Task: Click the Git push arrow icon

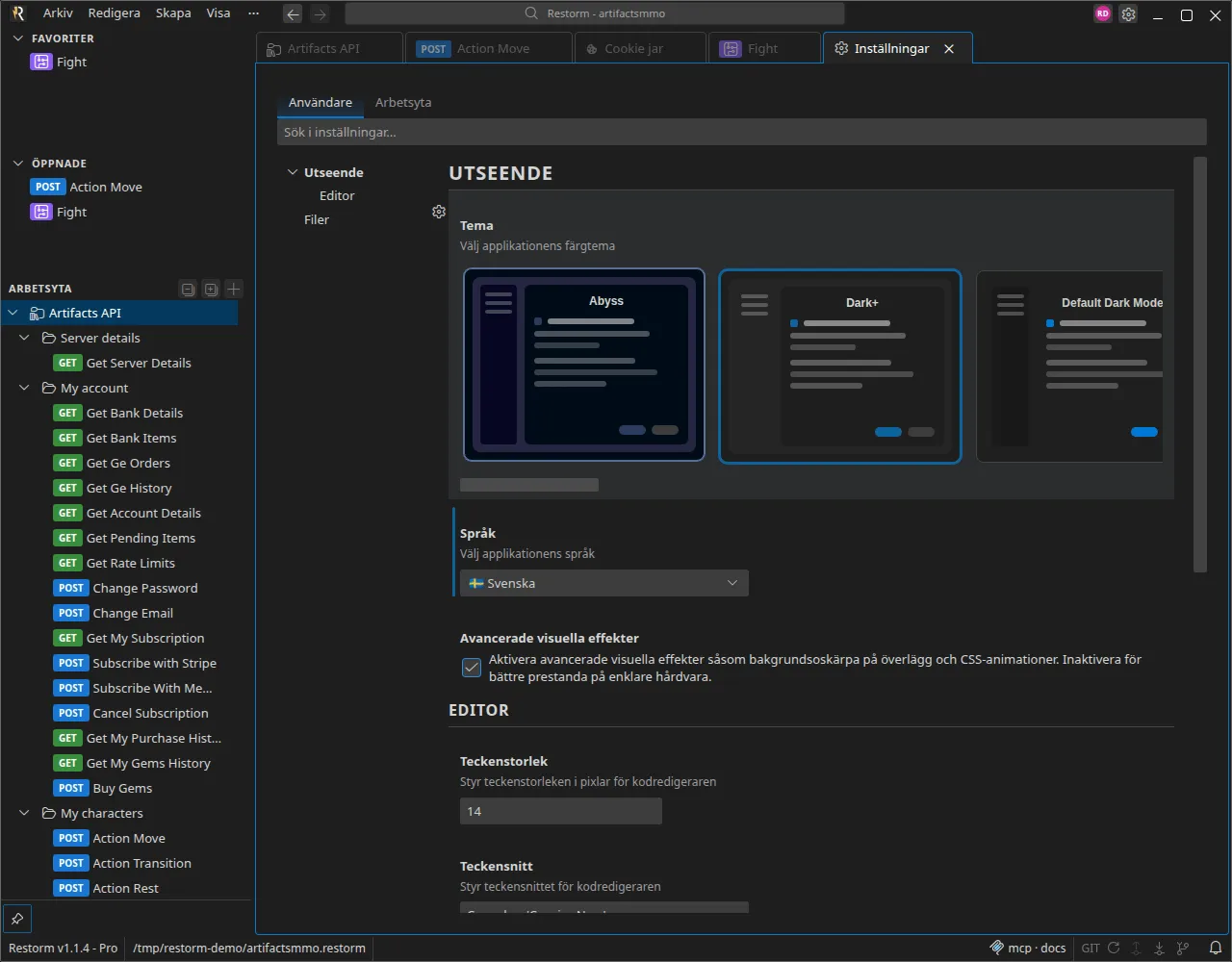Action: pos(1137,948)
